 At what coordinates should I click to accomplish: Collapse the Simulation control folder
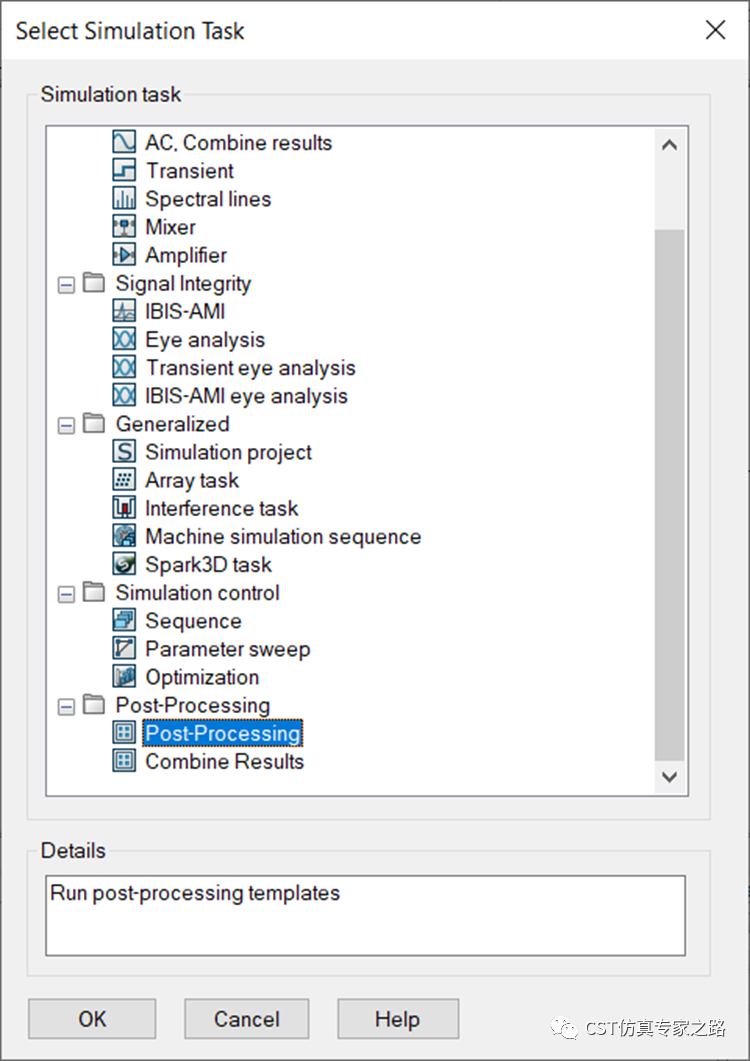(x=66, y=594)
